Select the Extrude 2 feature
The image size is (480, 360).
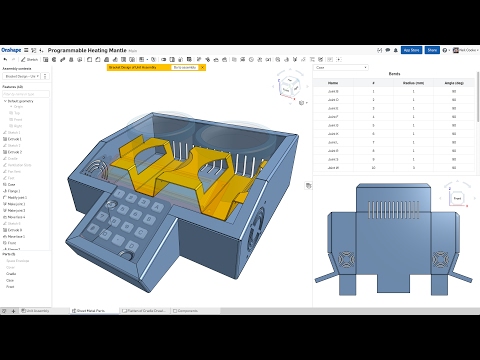tap(15, 152)
